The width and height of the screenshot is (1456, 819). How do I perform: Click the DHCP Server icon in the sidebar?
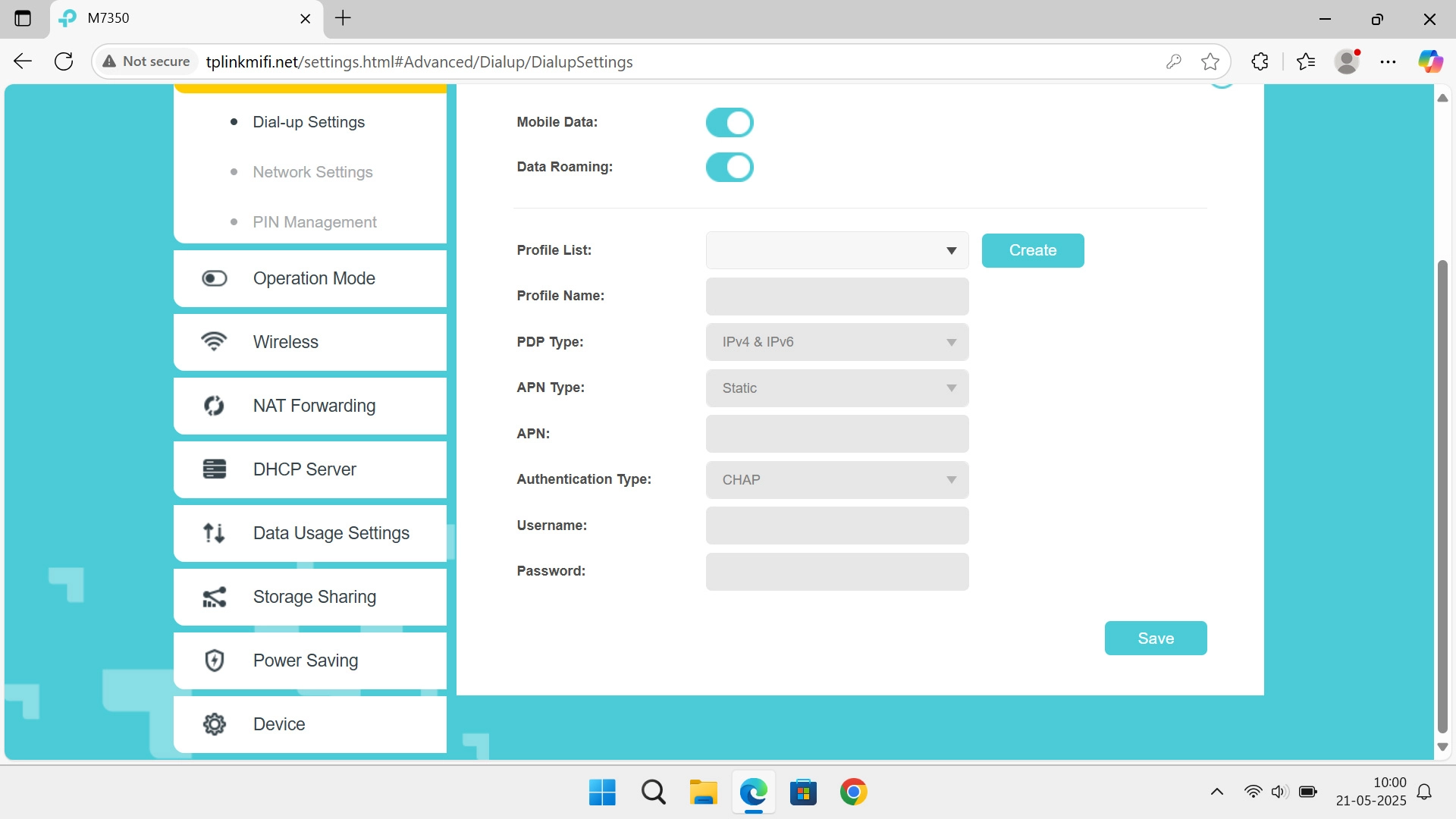coord(215,469)
